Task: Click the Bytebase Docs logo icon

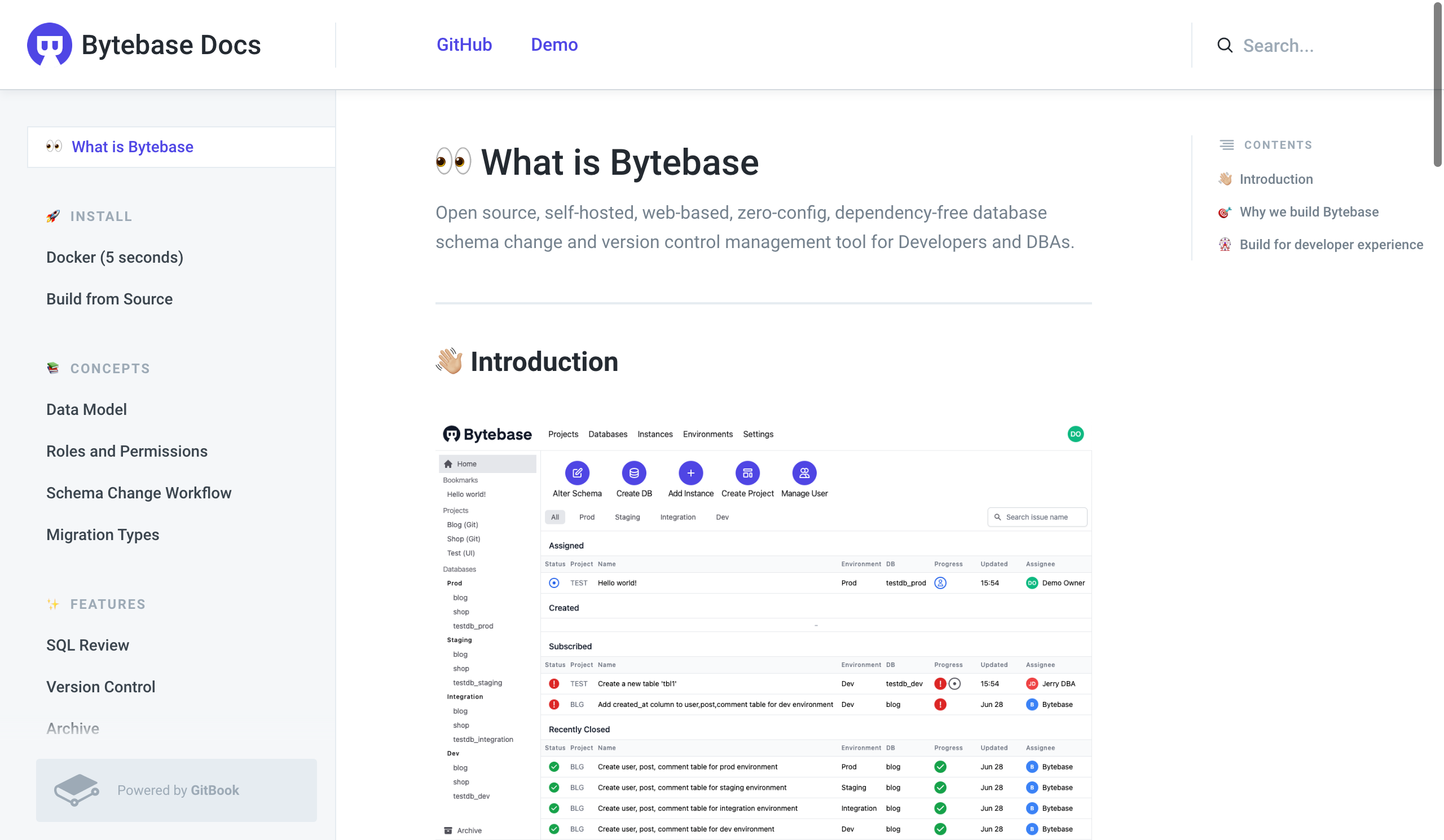Action: click(x=49, y=44)
